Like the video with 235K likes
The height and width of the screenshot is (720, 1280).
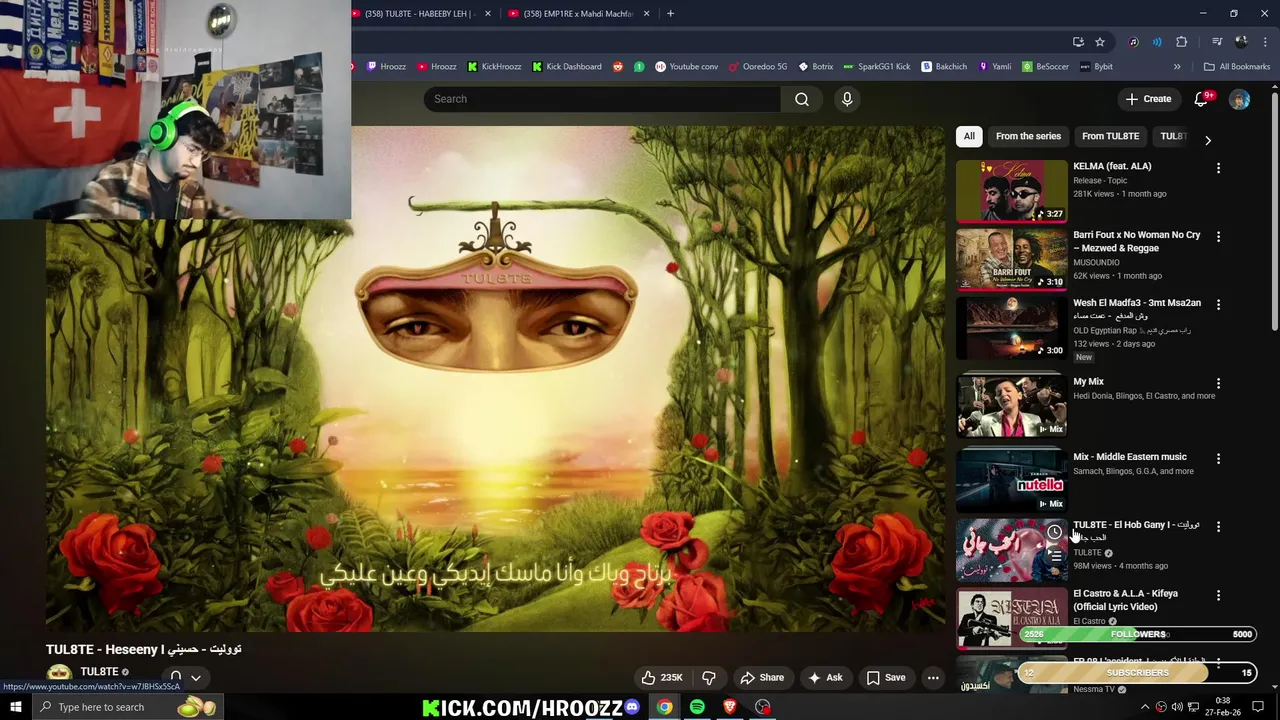click(662, 677)
